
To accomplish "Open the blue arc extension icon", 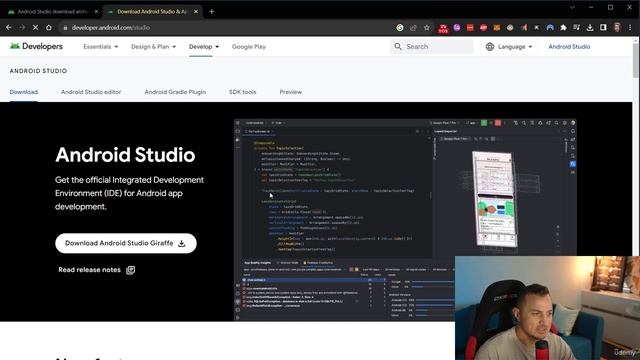I will coord(550,27).
